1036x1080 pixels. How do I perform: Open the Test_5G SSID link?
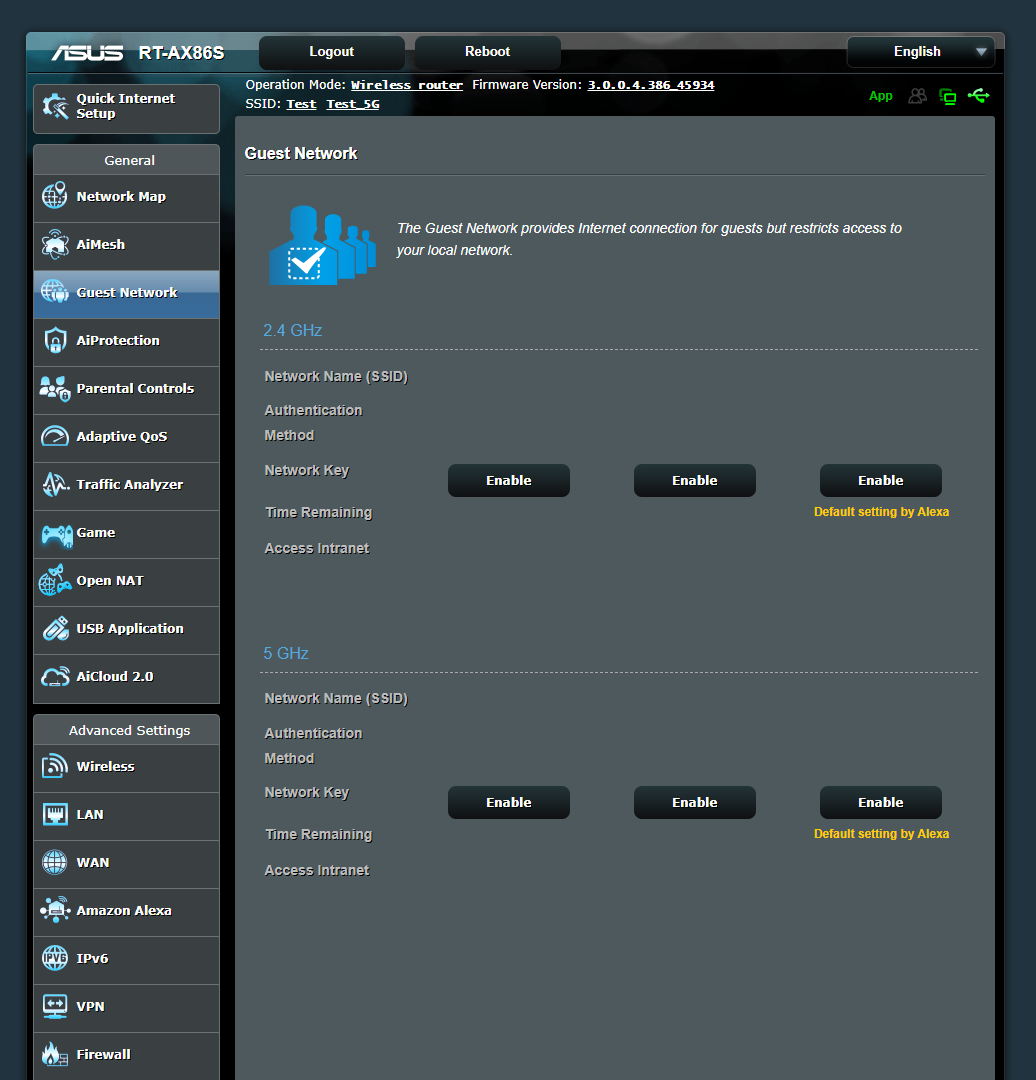(x=352, y=103)
